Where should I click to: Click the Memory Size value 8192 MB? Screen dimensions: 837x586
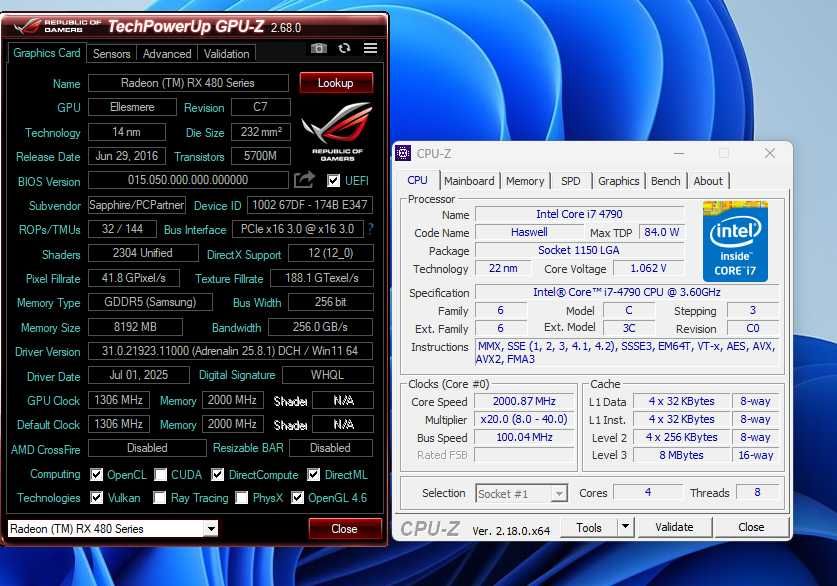(135, 327)
